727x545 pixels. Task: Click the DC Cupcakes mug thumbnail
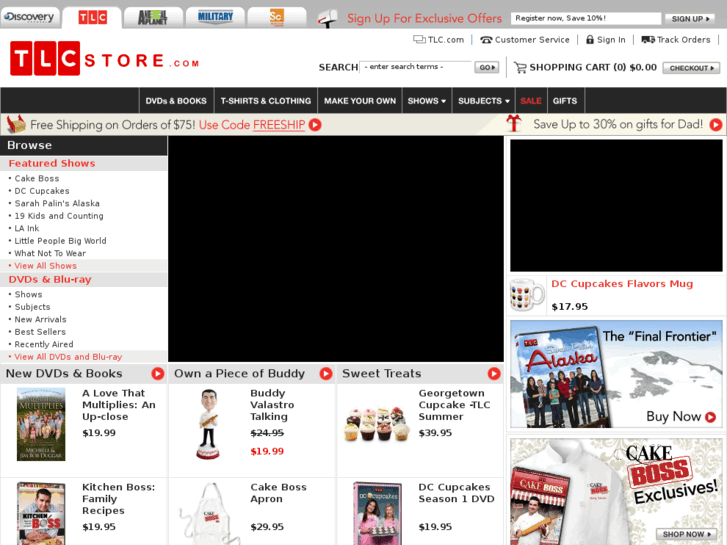(527, 295)
